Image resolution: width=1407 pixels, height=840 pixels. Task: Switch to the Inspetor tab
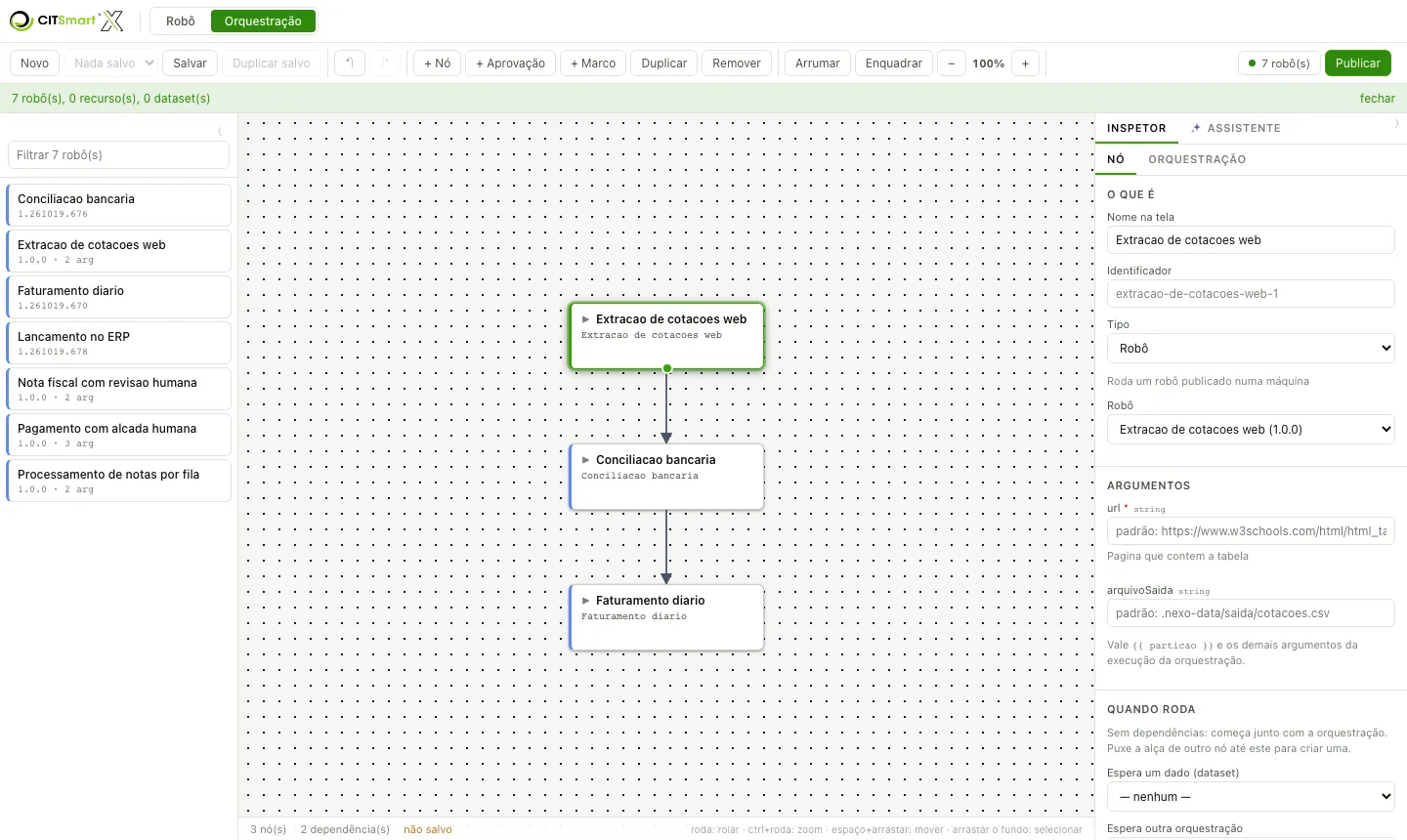pyautogui.click(x=1136, y=128)
